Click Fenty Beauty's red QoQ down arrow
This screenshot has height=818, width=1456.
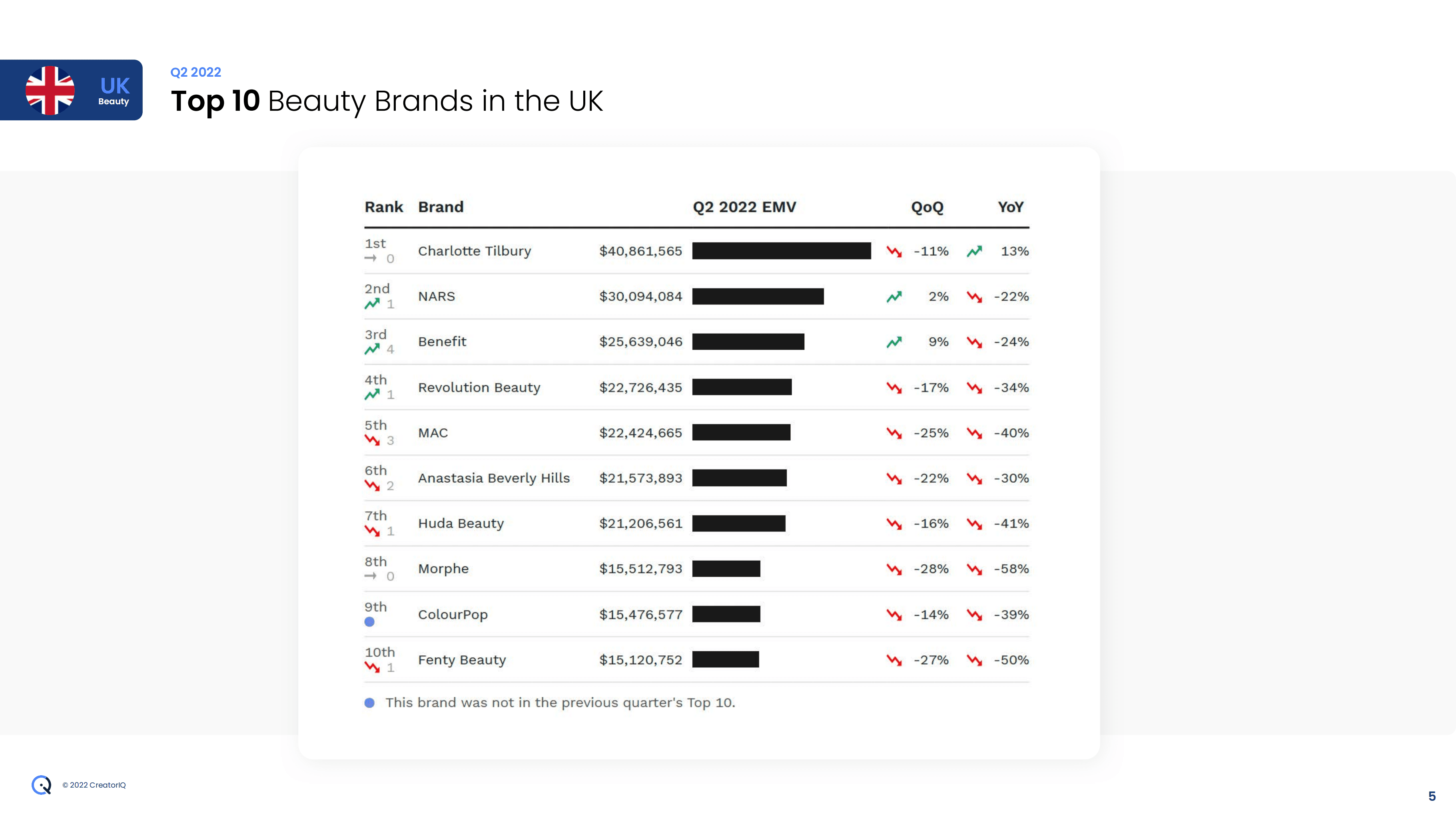[x=894, y=660]
